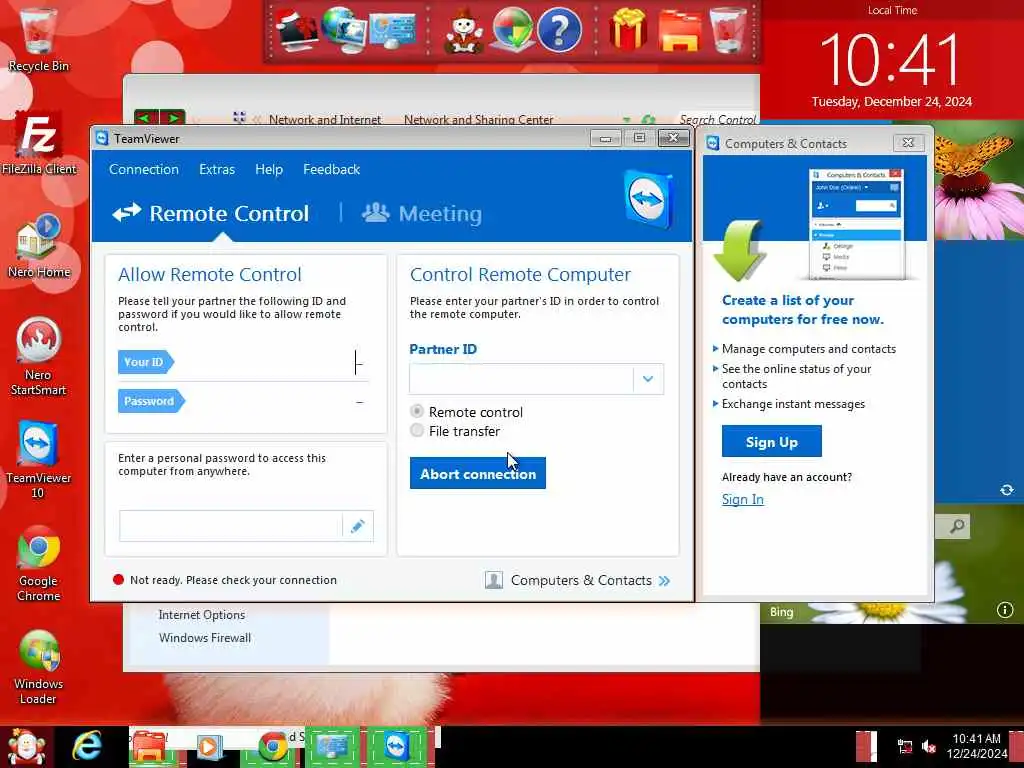Click the Sign Up button

click(x=771, y=442)
